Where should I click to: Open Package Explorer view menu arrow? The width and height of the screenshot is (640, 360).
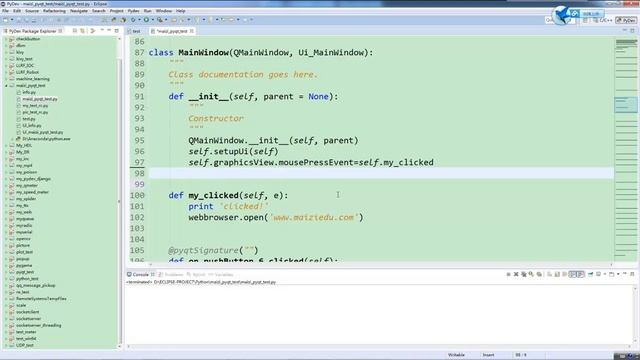(x=102, y=31)
